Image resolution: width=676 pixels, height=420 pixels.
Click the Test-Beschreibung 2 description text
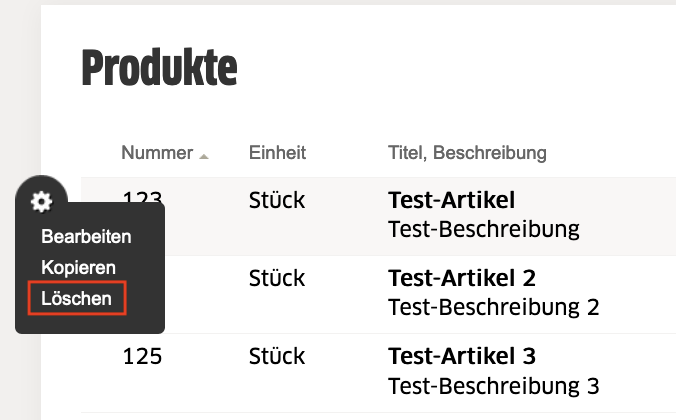tap(494, 307)
